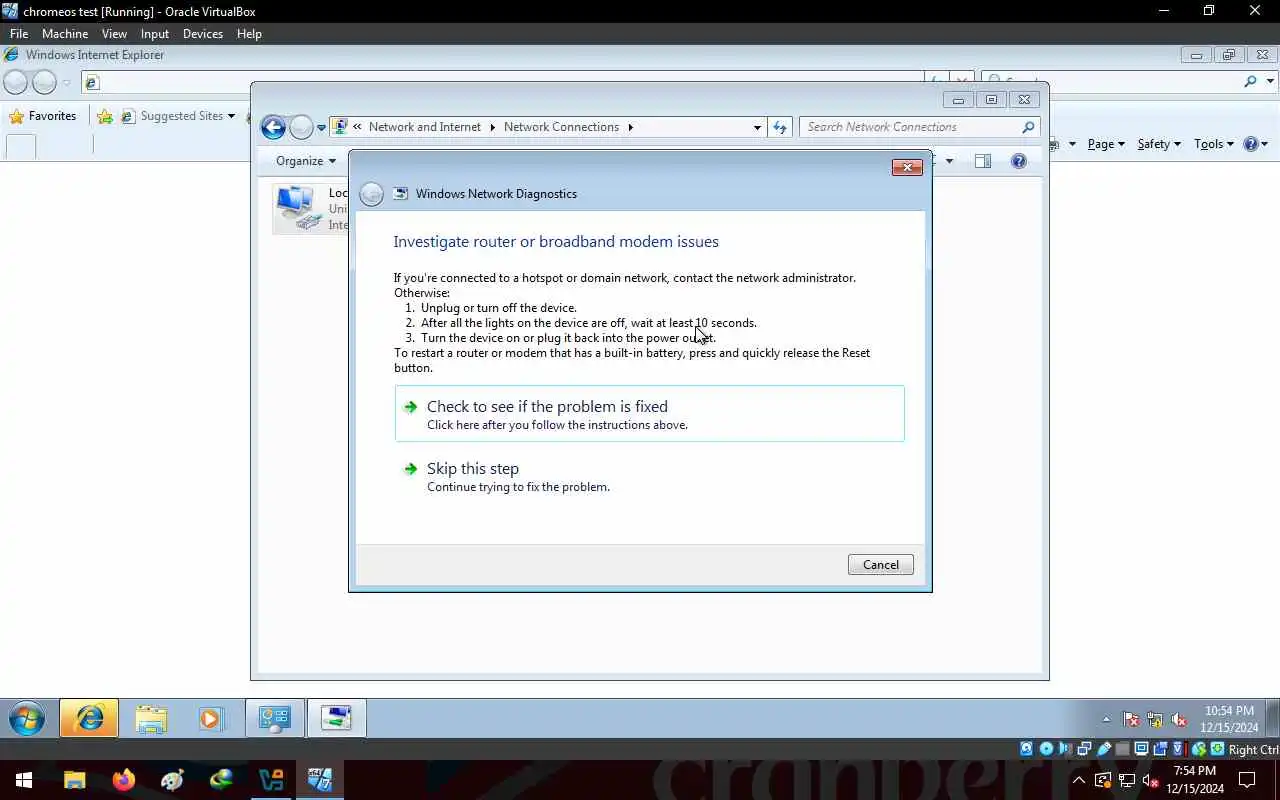Open File Explorer on the host taskbar
The height and width of the screenshot is (800, 1280).
click(75, 780)
